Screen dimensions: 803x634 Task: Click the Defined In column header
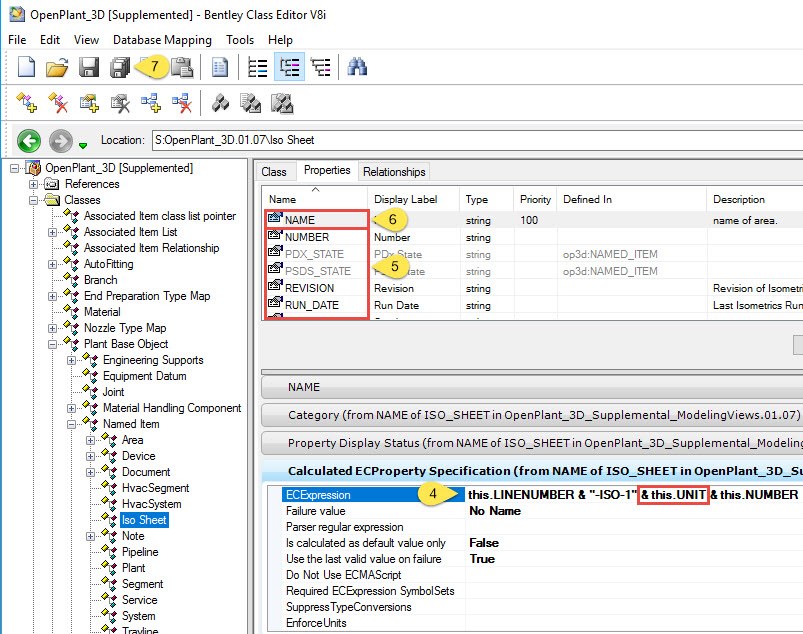point(632,199)
